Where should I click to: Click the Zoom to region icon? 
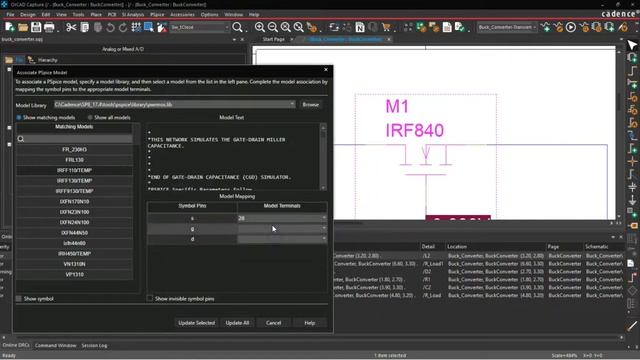point(286,27)
